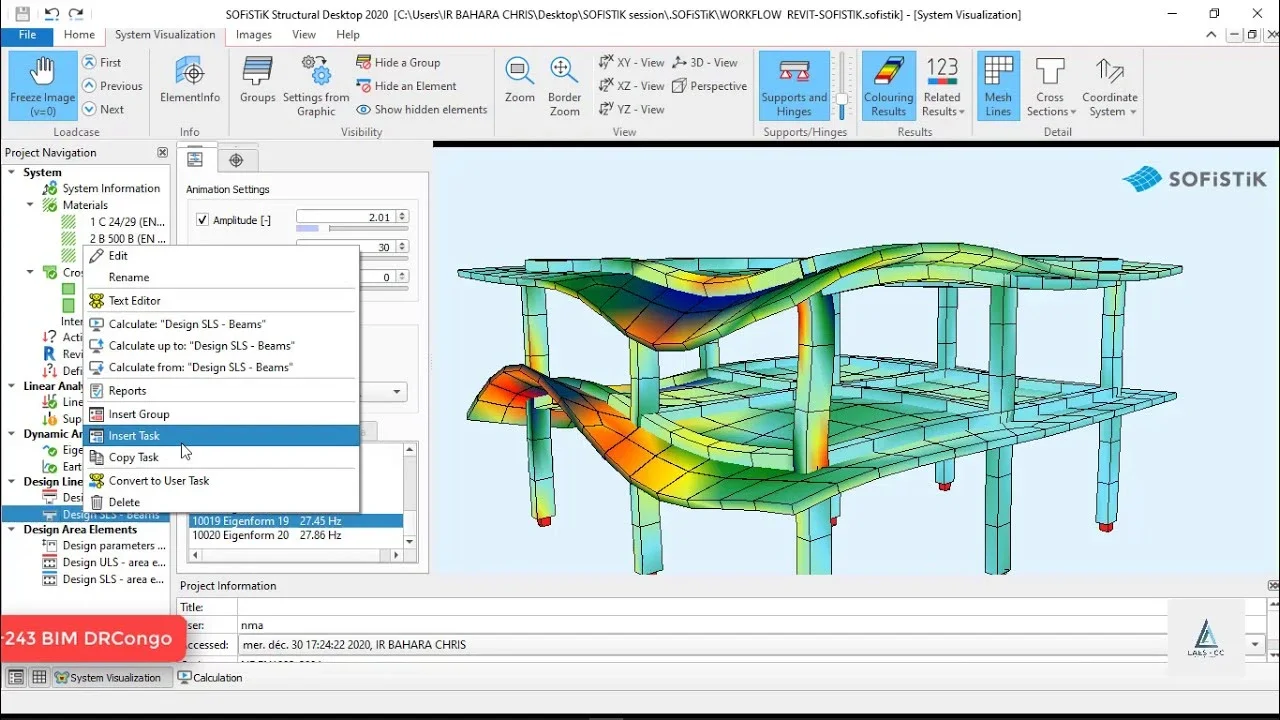This screenshot has width=1280, height=720.
Task: Switch to the View ribbon tab
Action: [304, 35]
